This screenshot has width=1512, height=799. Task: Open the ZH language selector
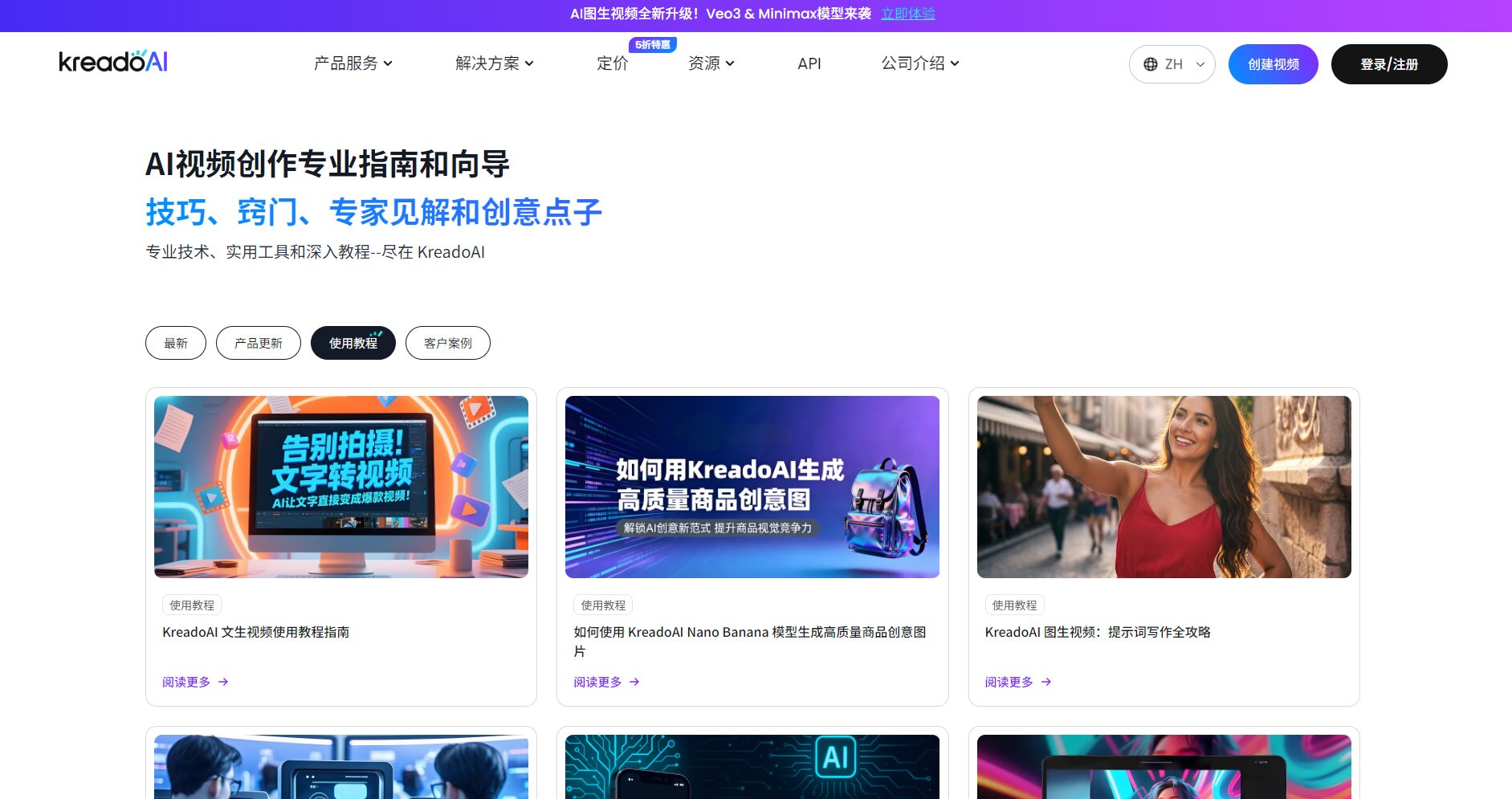coord(1172,64)
